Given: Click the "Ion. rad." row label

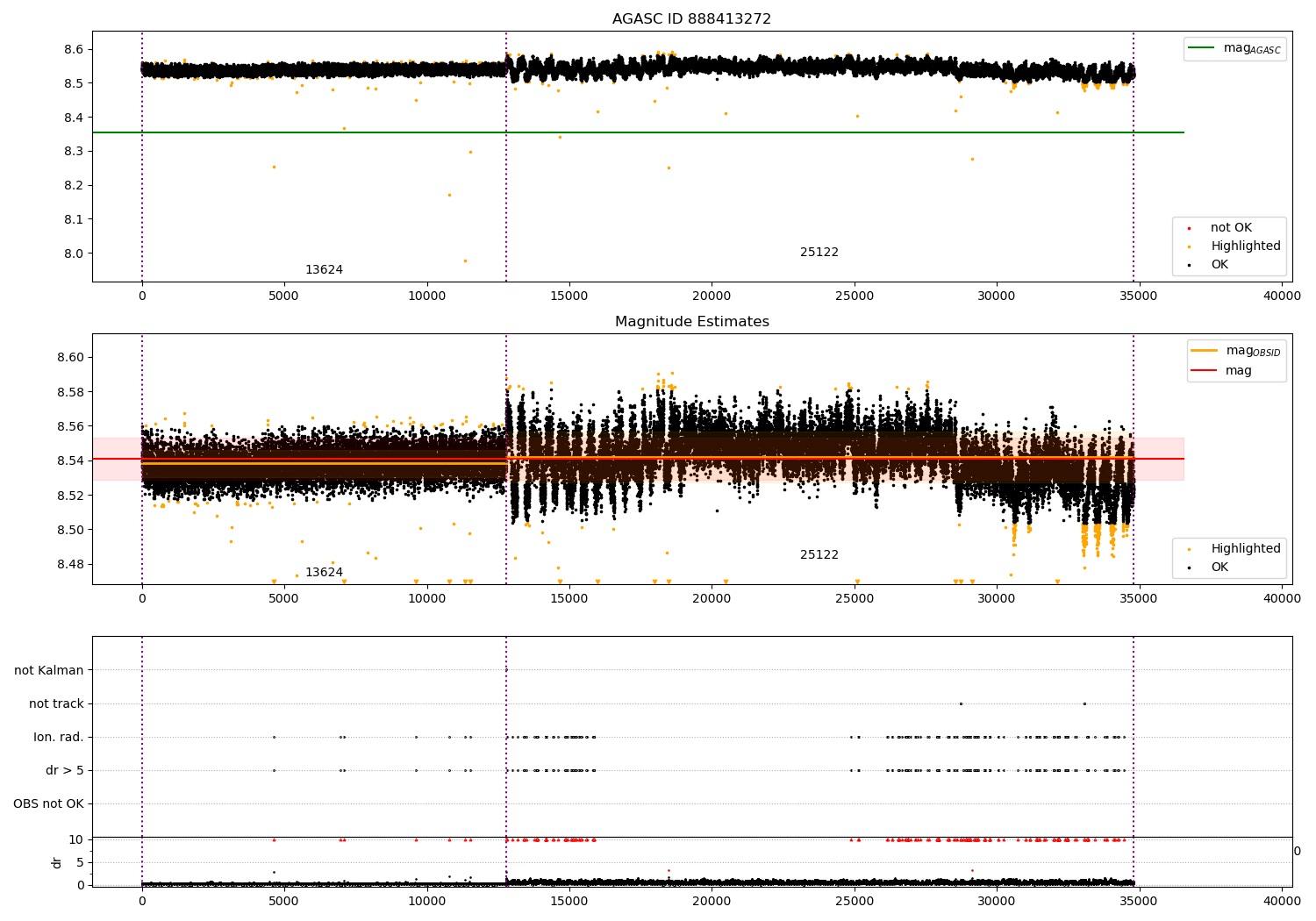Looking at the screenshot, I should (59, 738).
